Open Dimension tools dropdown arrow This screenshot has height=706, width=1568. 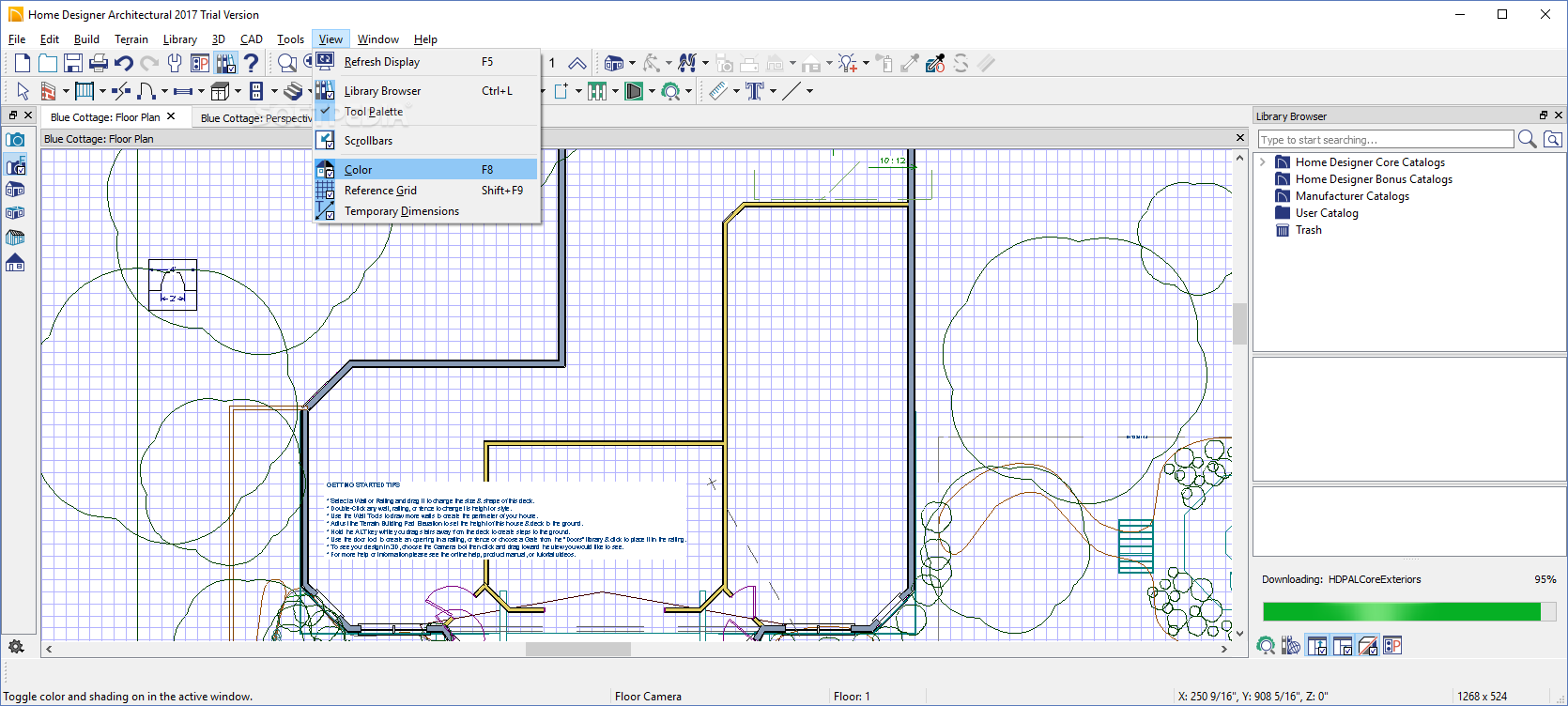tap(736, 91)
